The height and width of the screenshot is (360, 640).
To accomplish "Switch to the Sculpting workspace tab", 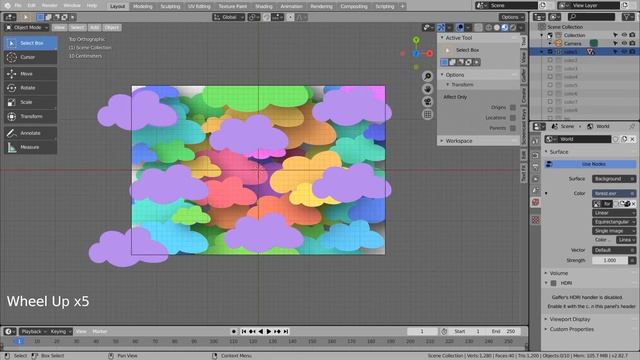I will click(x=170, y=6).
